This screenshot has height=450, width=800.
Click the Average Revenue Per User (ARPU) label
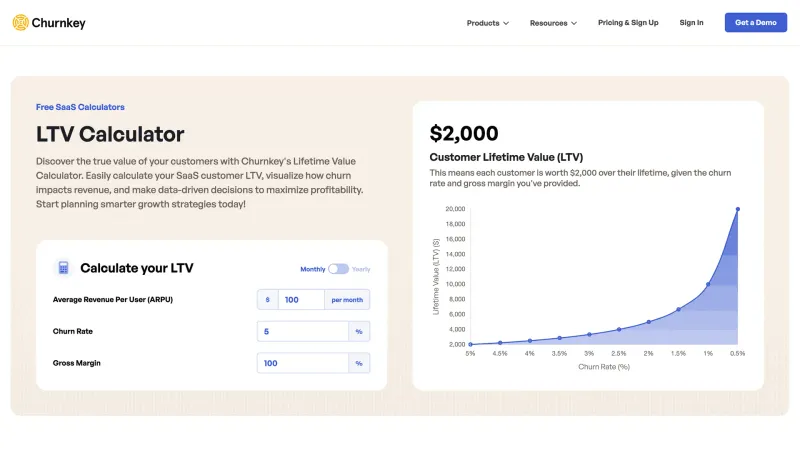(x=113, y=299)
